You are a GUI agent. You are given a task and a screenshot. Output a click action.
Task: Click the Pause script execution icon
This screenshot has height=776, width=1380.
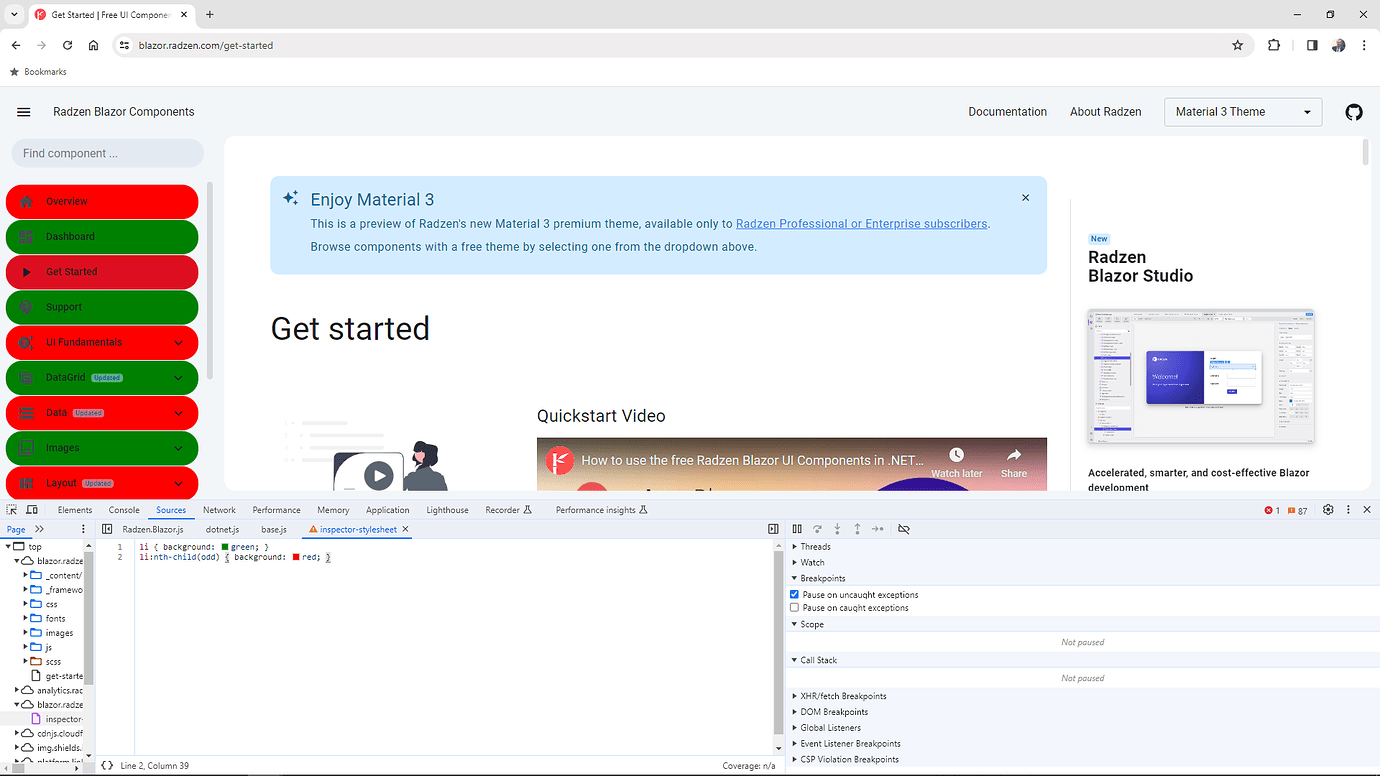[796, 528]
